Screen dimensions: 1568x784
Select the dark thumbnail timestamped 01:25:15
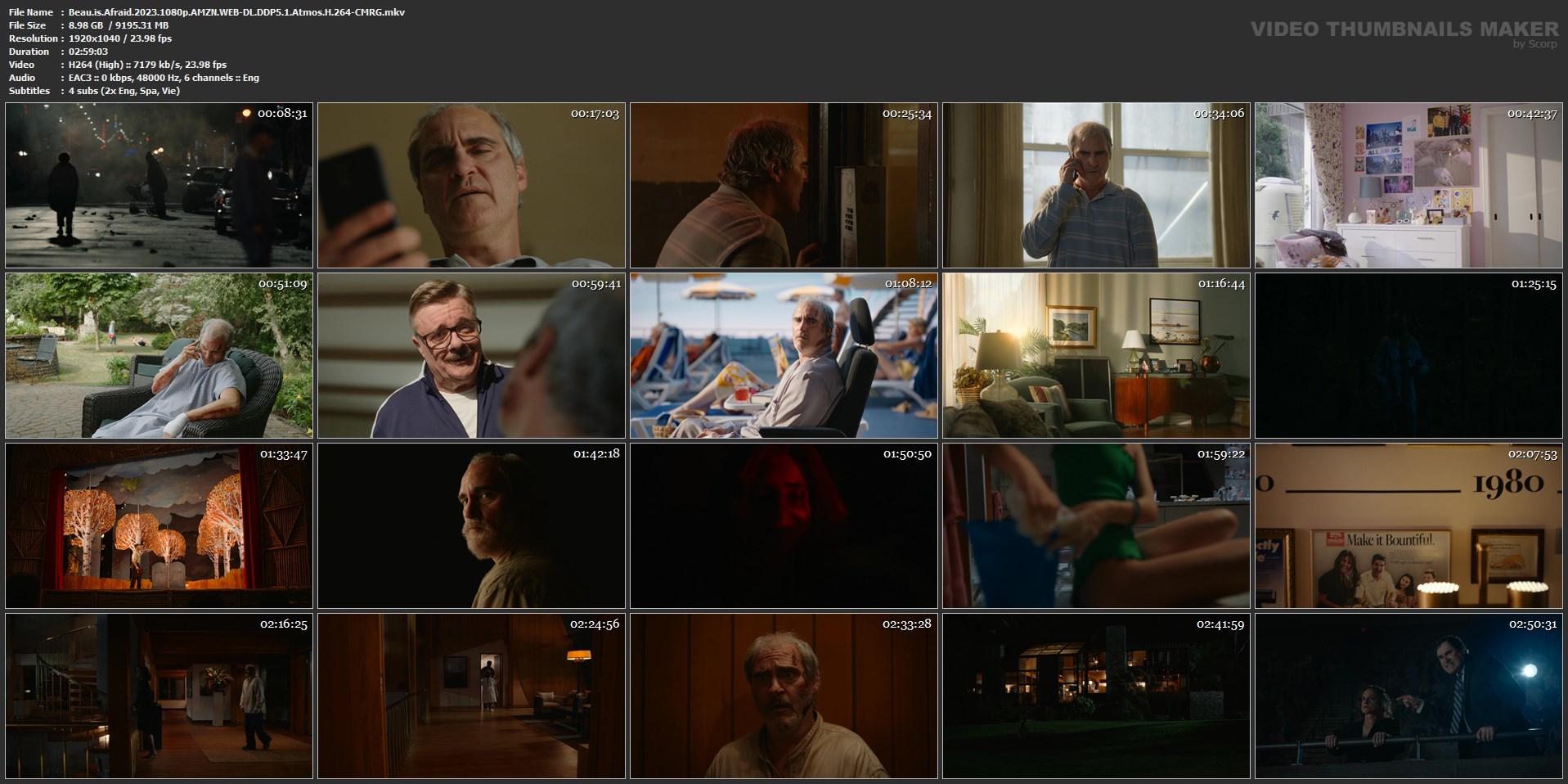[1409, 355]
